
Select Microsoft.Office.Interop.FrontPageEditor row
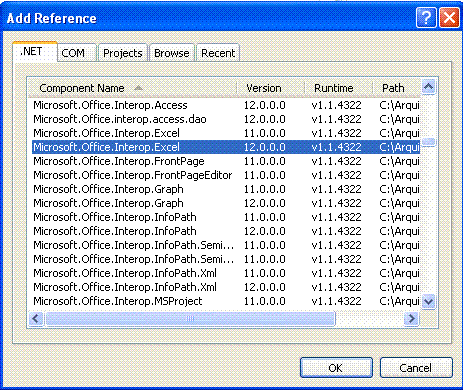click(226, 175)
